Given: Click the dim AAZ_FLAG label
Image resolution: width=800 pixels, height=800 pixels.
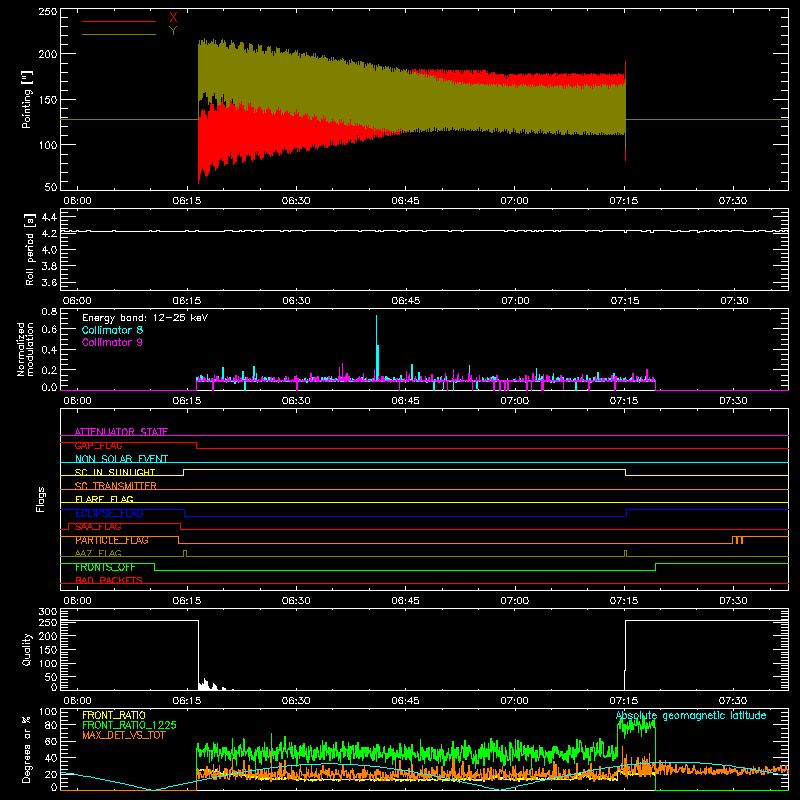Looking at the screenshot, I should coord(98,553).
